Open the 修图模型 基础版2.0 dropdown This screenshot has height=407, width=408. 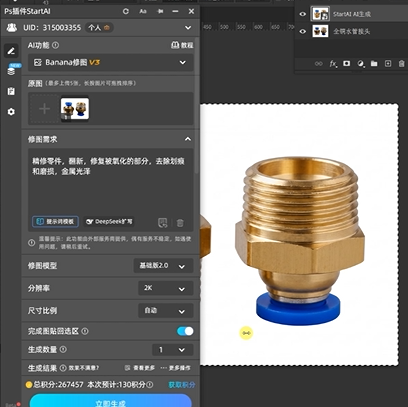tap(163, 266)
